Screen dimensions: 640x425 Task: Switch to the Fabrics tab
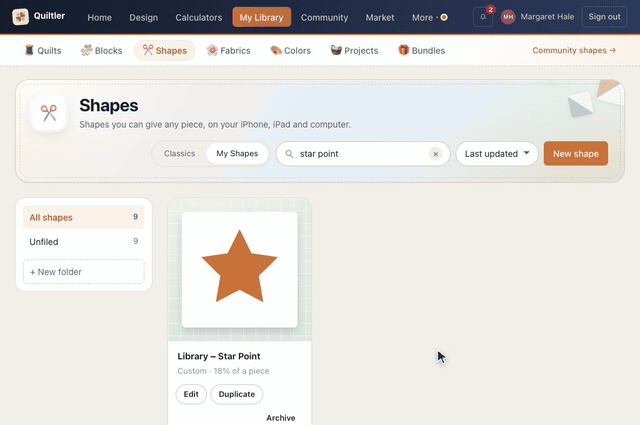click(229, 51)
